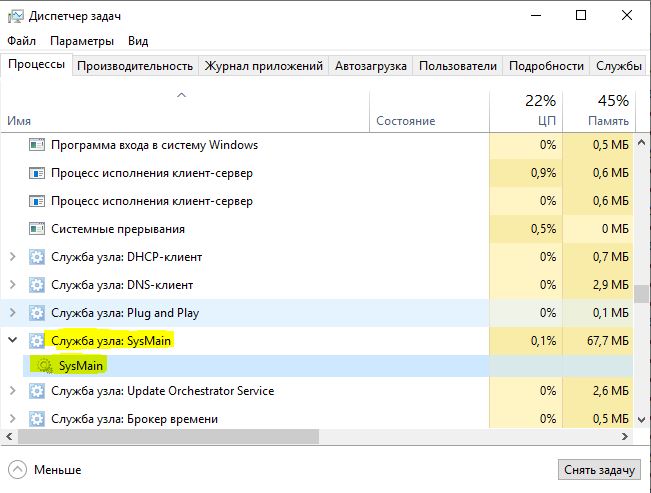Viewport: 651px width, 493px height.
Task: Switch to Службы tab
Action: pos(619,66)
